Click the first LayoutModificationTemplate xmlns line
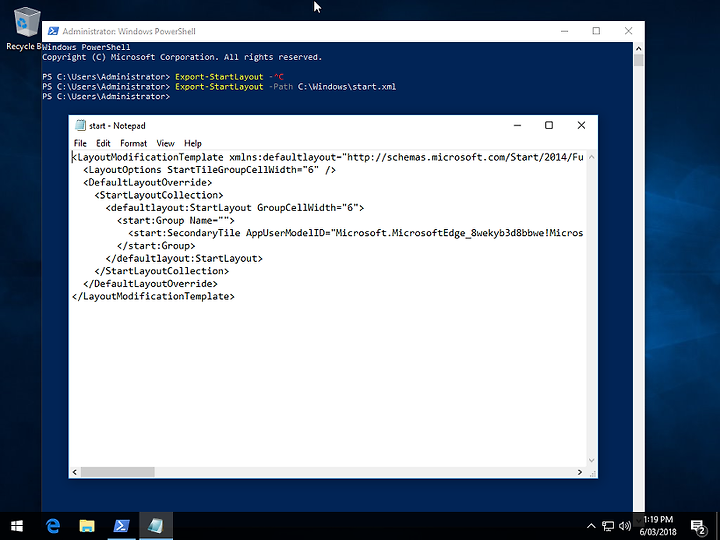 click(328, 158)
